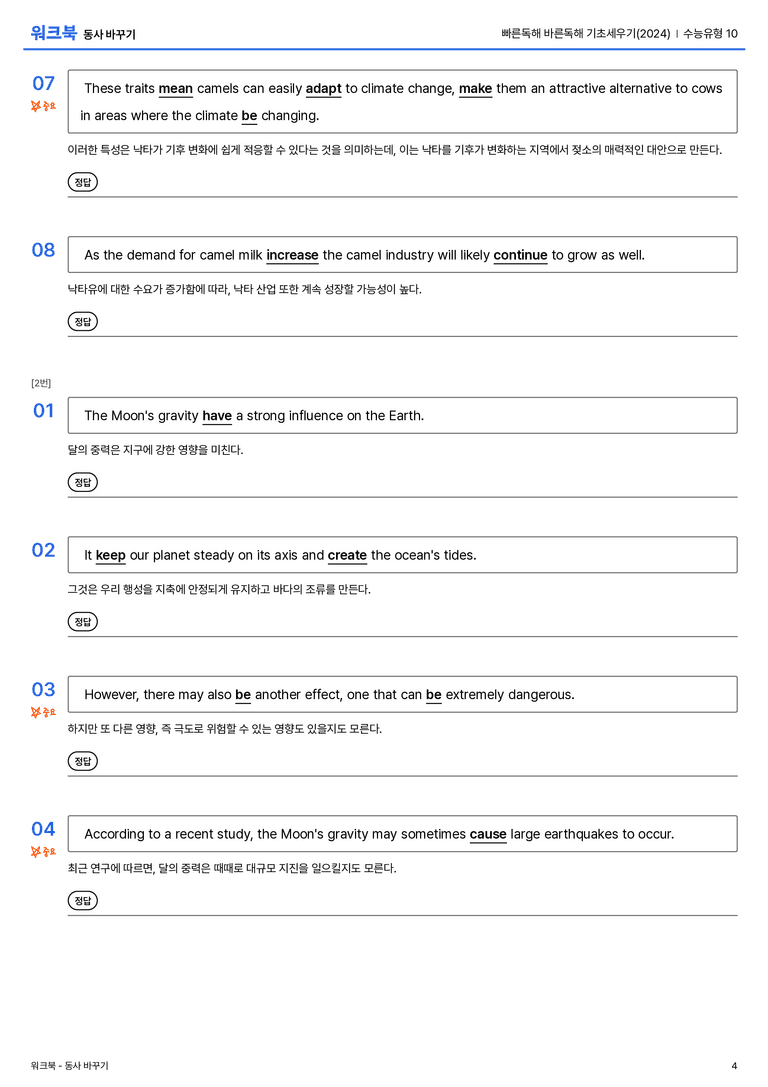Click the 중요 star mark beside question 07
768x1087 pixels.
(x=43, y=106)
